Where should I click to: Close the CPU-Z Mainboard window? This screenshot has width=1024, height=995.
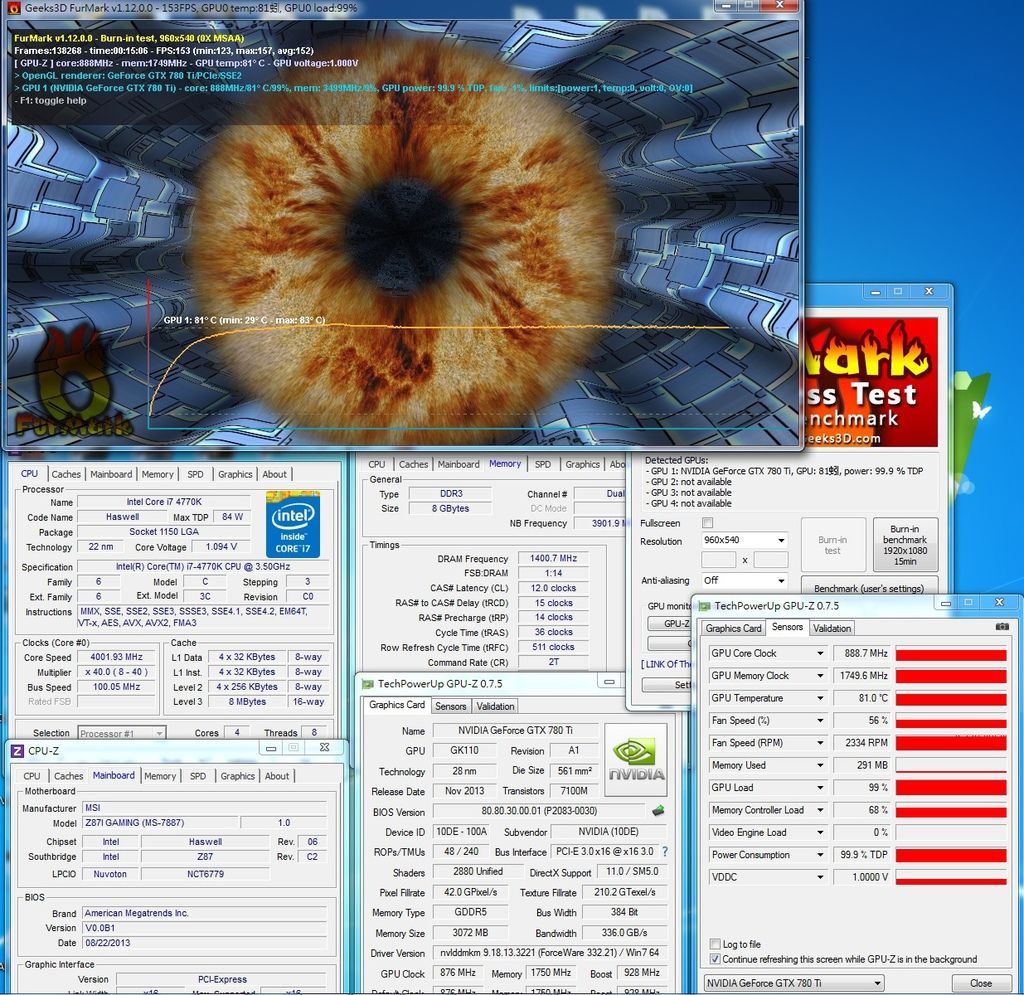point(325,748)
